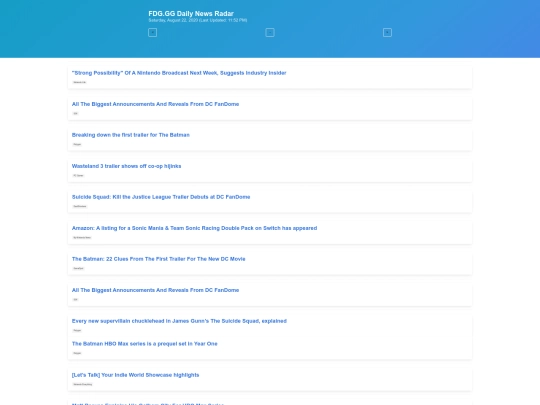Click source tag under supervillain chucklehead headline
The image size is (540, 405).
tap(77, 330)
